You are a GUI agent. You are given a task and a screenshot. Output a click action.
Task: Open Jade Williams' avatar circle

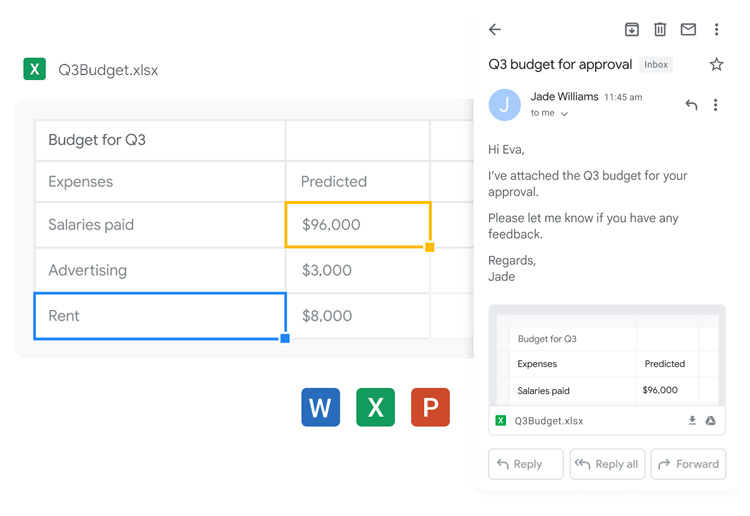[x=505, y=105]
